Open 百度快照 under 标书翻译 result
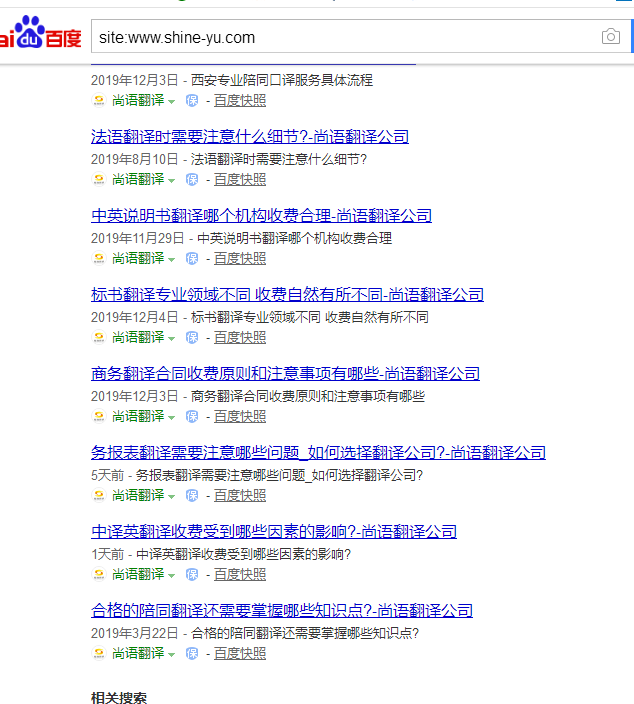The width and height of the screenshot is (634, 704). tap(240, 338)
